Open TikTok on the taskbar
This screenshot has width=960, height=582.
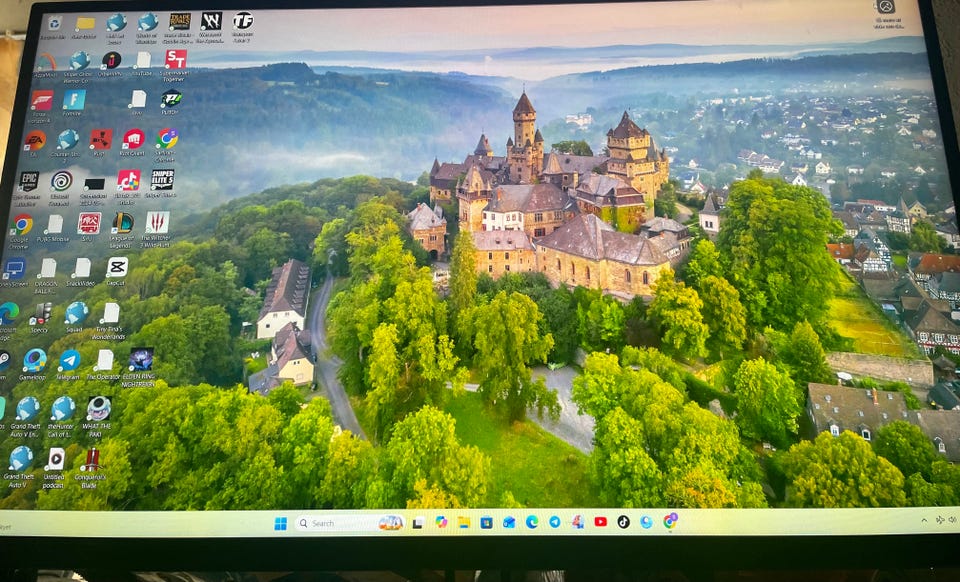pos(623,522)
